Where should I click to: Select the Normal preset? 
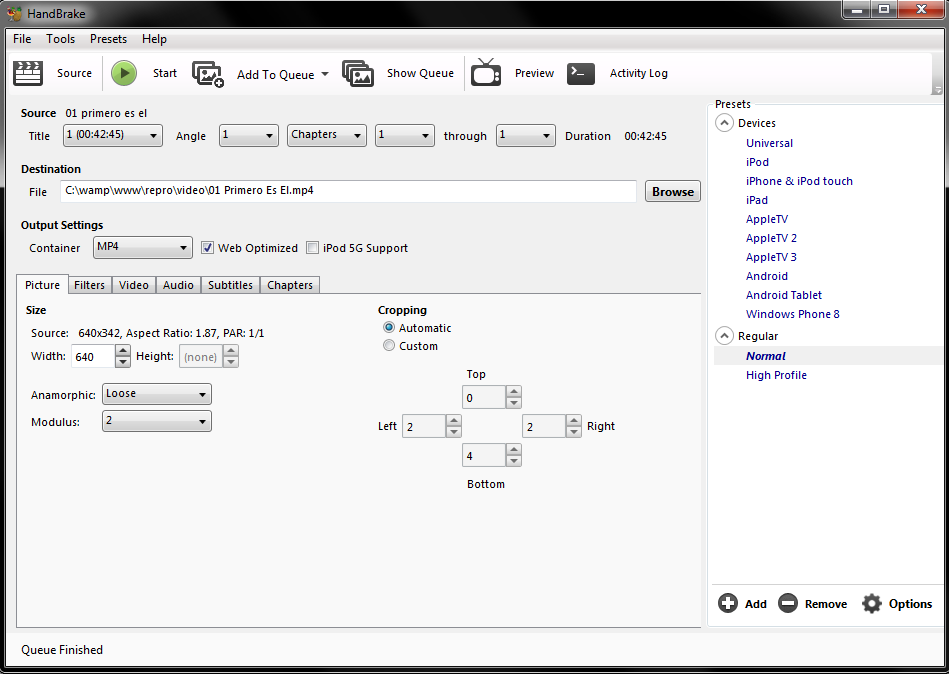(x=766, y=356)
